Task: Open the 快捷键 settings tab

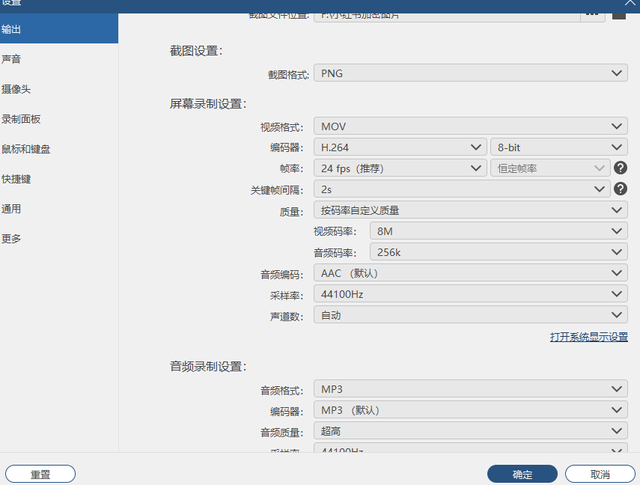Action: pyautogui.click(x=59, y=179)
